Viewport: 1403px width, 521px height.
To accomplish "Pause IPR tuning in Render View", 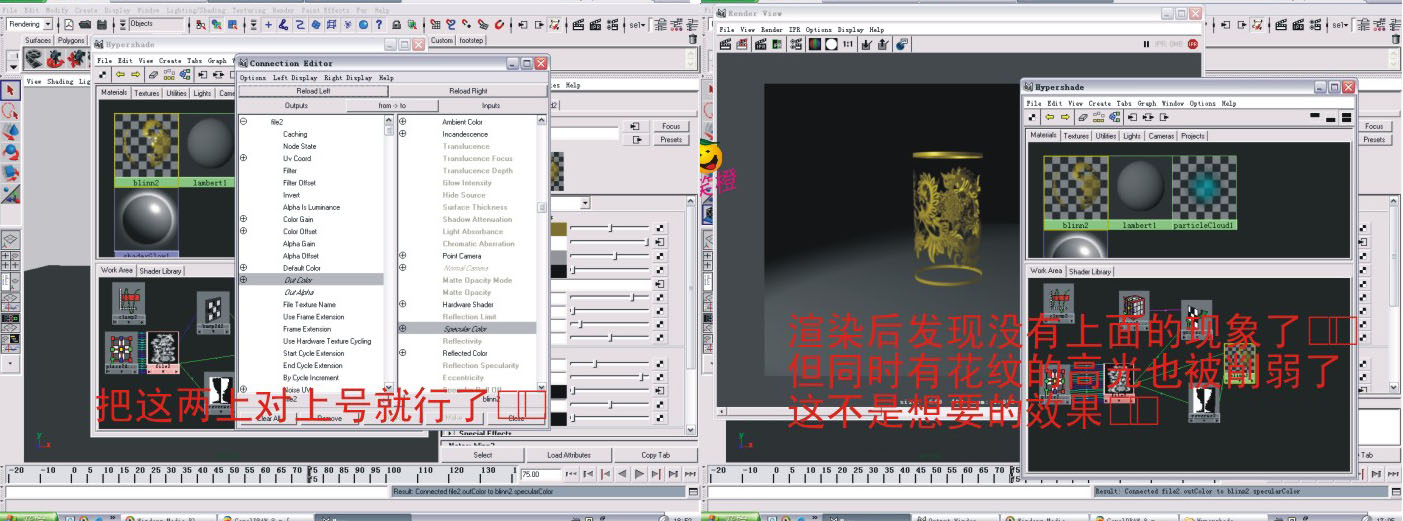I will pyautogui.click(x=1147, y=44).
